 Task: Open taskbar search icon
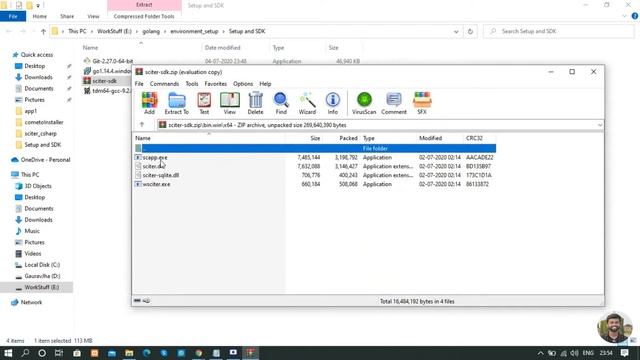coord(25,353)
